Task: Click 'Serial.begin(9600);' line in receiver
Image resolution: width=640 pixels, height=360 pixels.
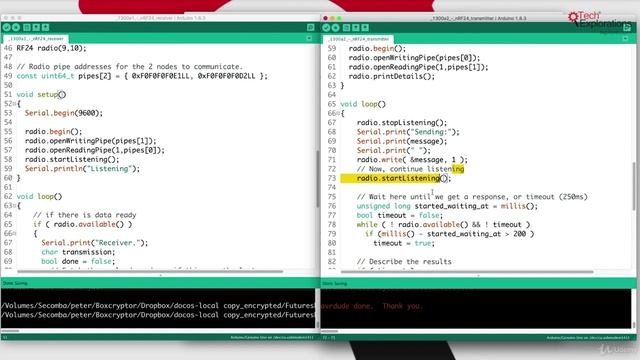Action: click(64, 113)
